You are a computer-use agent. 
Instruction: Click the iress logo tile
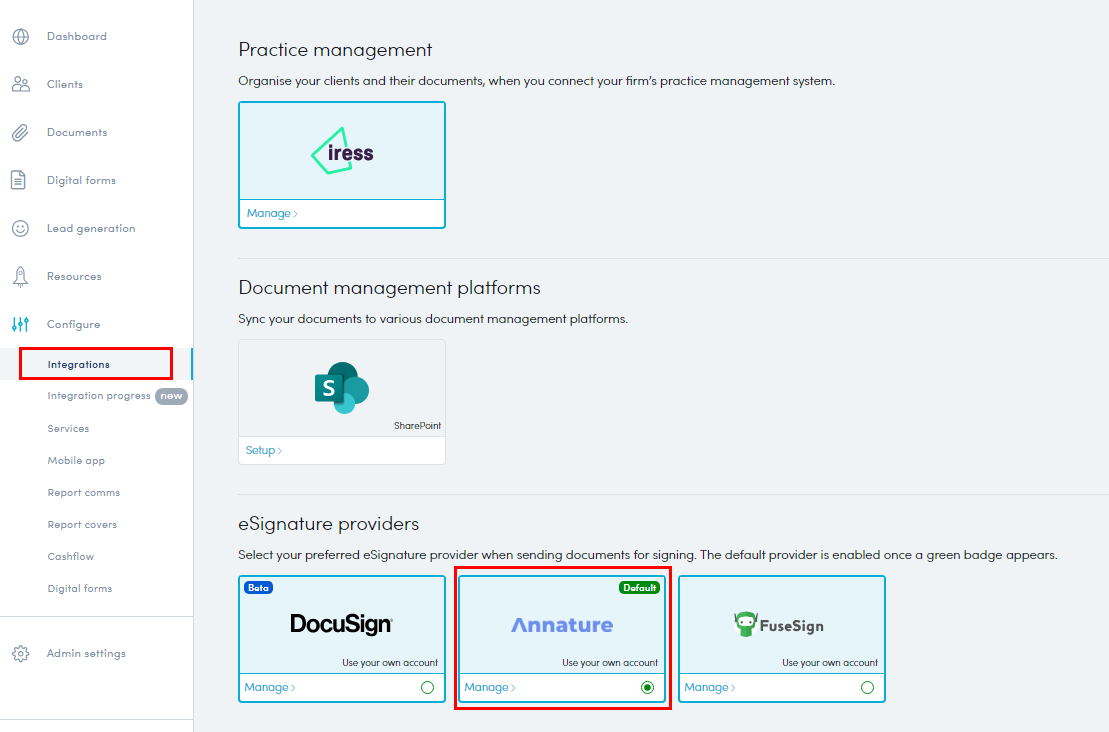(342, 152)
